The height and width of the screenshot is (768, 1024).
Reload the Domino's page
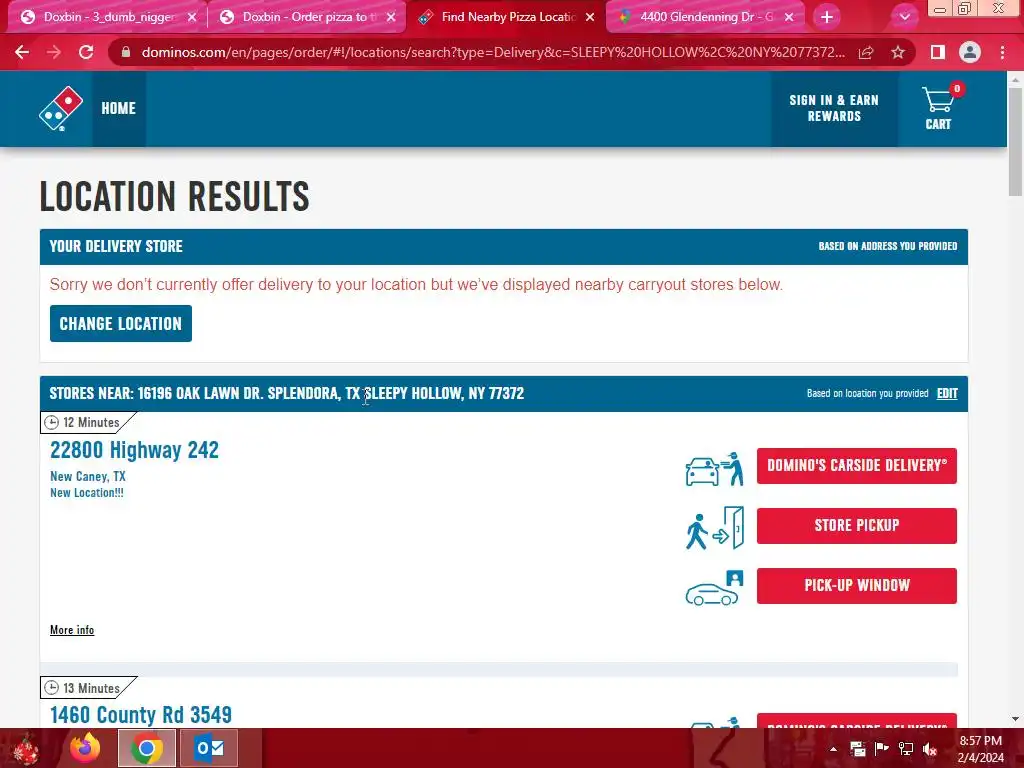86,52
